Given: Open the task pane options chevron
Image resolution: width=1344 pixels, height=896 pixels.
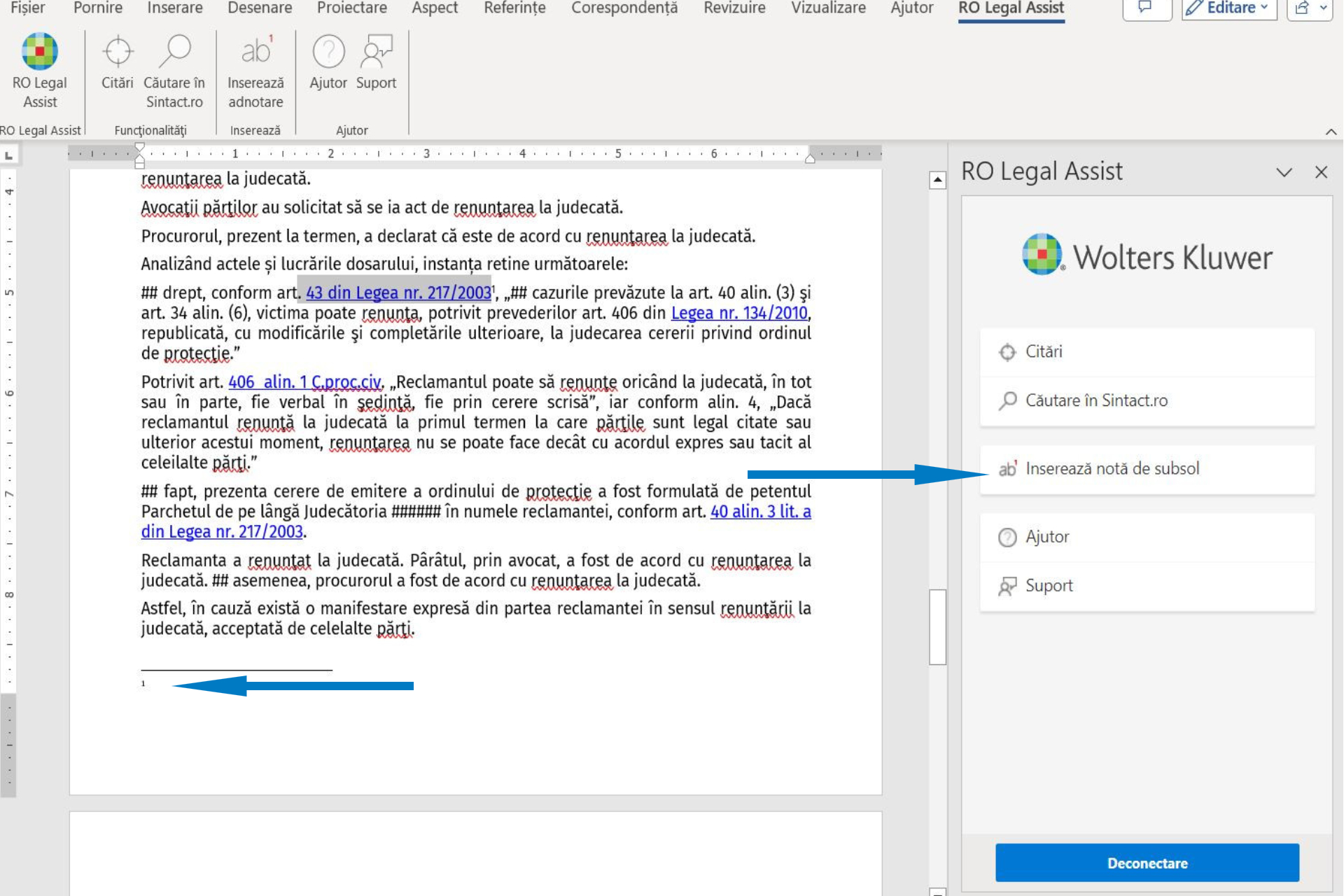Looking at the screenshot, I should [1284, 173].
